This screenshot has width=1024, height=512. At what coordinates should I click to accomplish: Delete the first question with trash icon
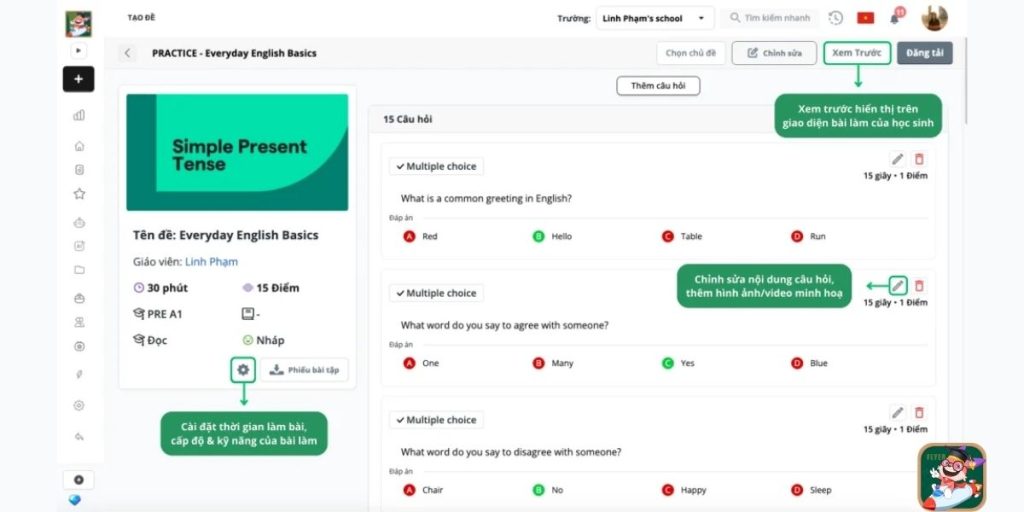pyautogui.click(x=919, y=159)
